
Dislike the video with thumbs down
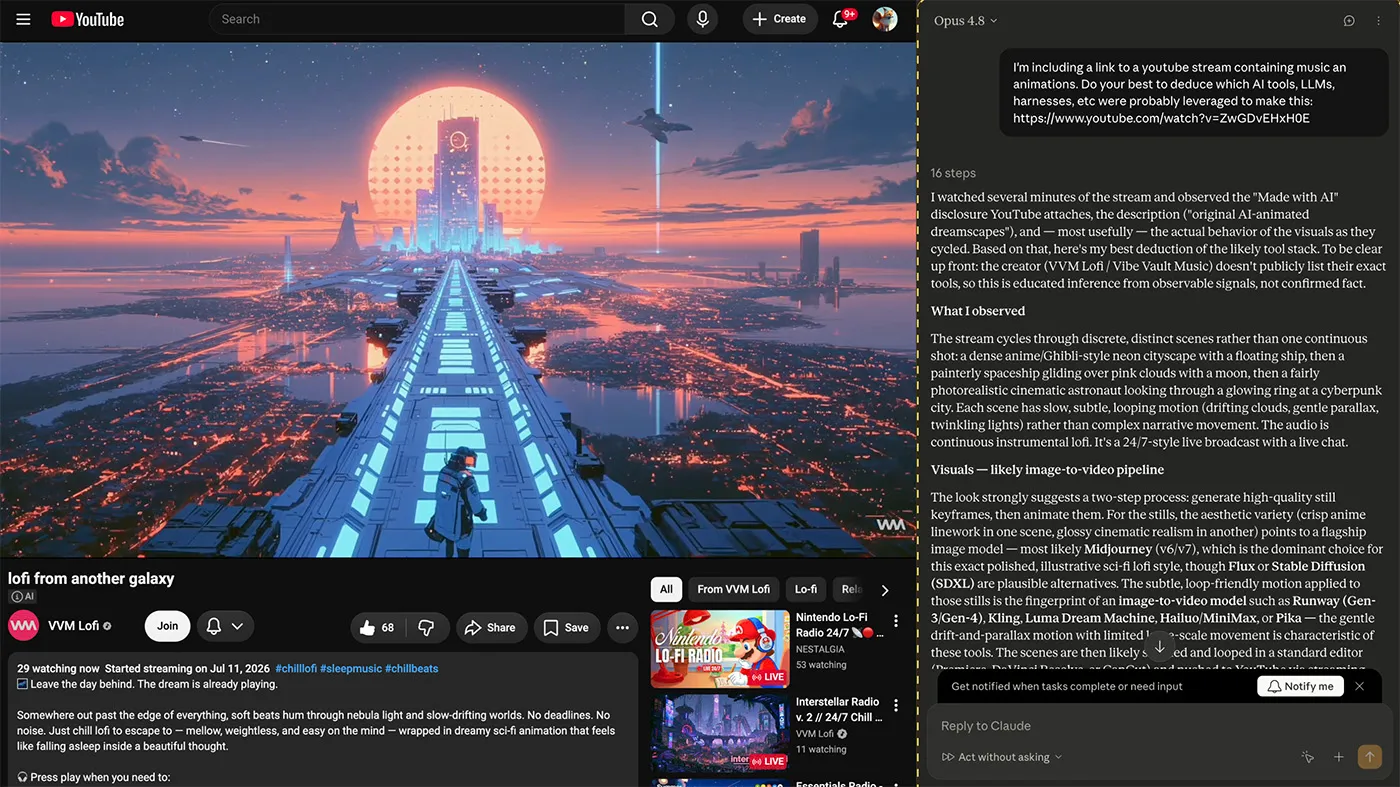pyautogui.click(x=426, y=627)
